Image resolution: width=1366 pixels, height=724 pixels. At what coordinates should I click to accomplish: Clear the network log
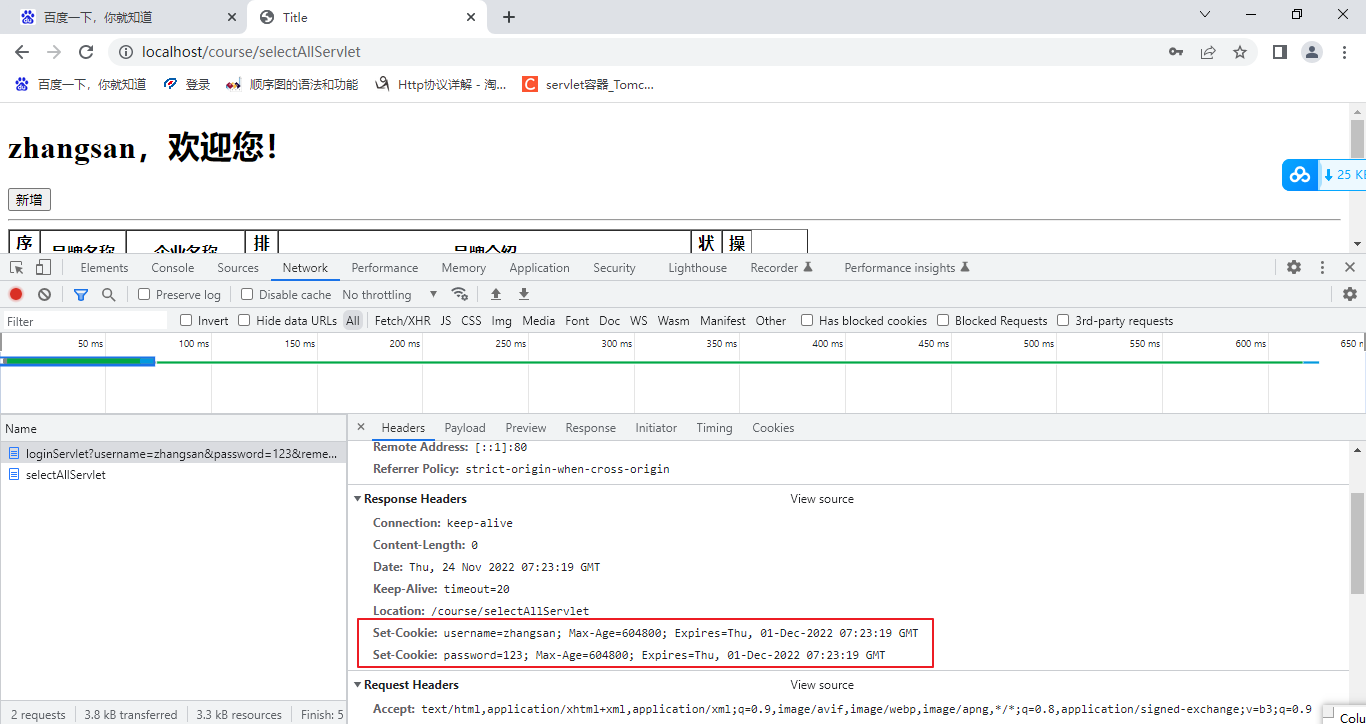[x=44, y=294]
